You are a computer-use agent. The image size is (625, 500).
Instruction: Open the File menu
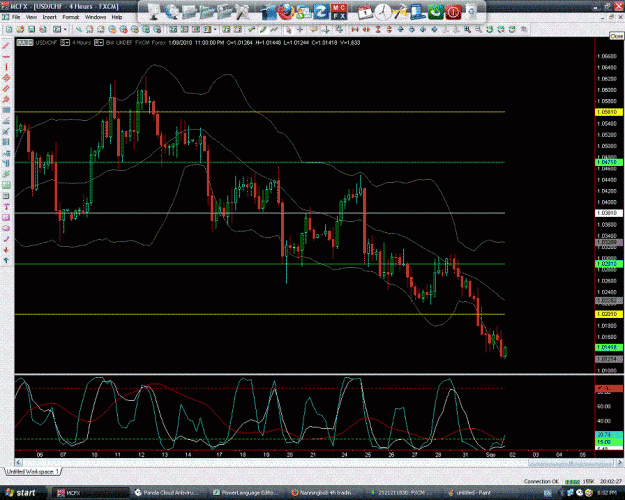(16, 17)
